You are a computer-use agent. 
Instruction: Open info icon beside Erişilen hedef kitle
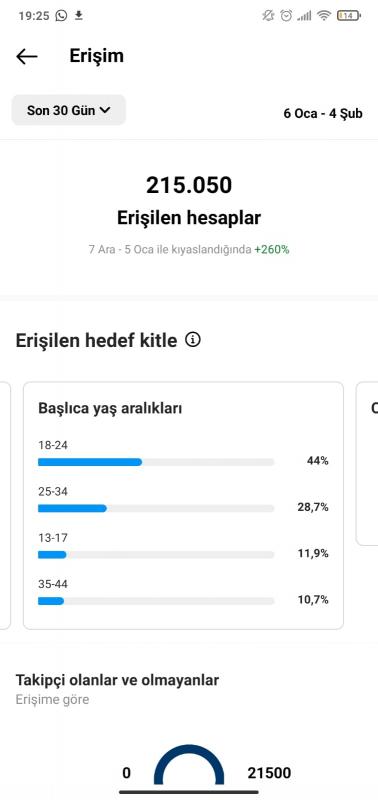point(193,340)
